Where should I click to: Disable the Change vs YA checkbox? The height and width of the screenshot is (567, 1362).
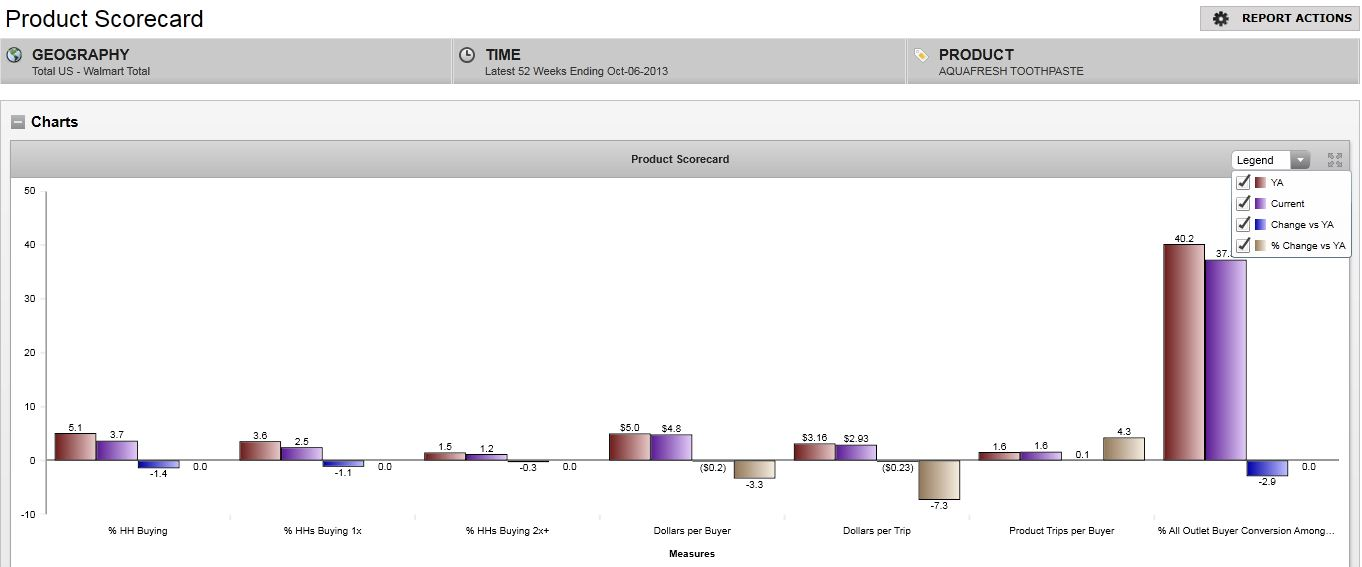click(x=1243, y=224)
